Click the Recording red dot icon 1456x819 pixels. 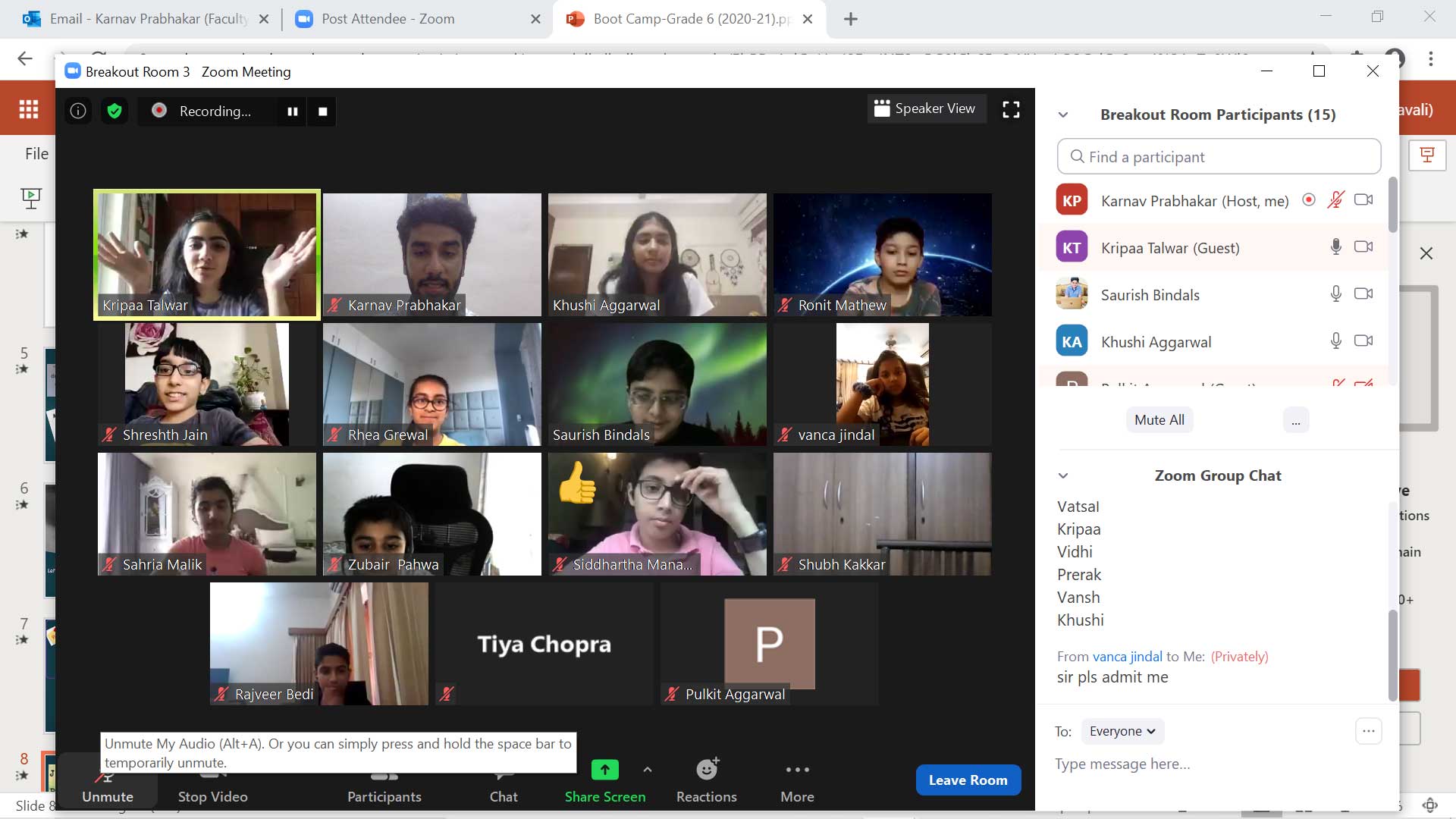click(x=159, y=111)
